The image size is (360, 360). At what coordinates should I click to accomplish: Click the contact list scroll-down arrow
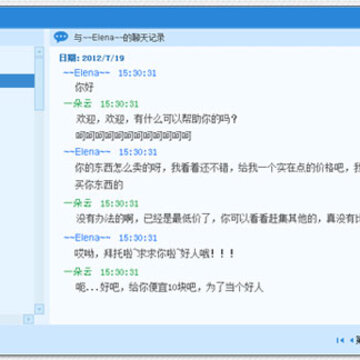[x=39, y=309]
